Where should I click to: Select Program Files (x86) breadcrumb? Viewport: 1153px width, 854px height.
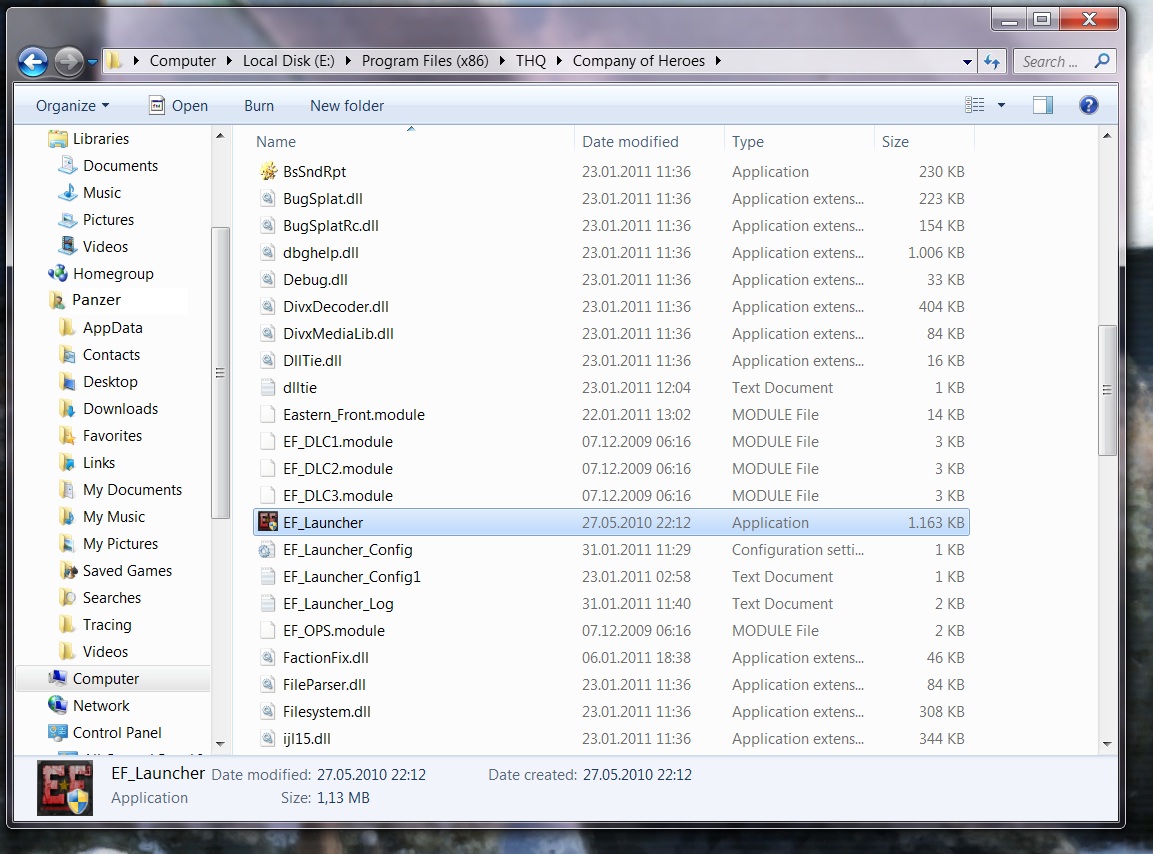tap(424, 61)
